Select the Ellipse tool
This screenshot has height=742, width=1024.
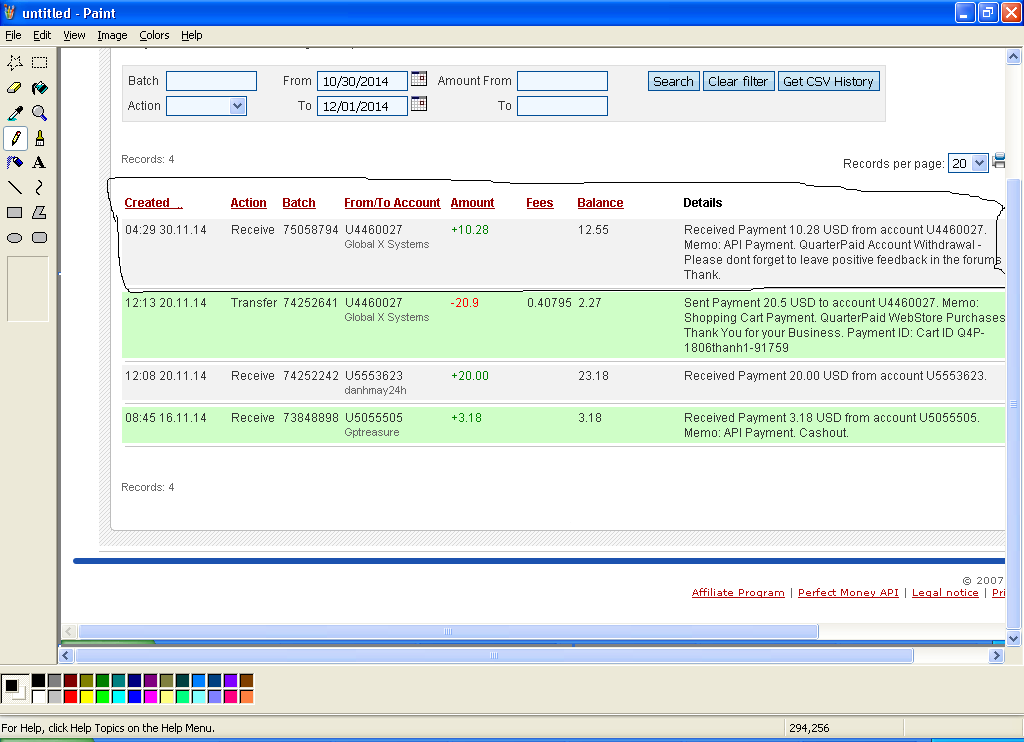15,237
